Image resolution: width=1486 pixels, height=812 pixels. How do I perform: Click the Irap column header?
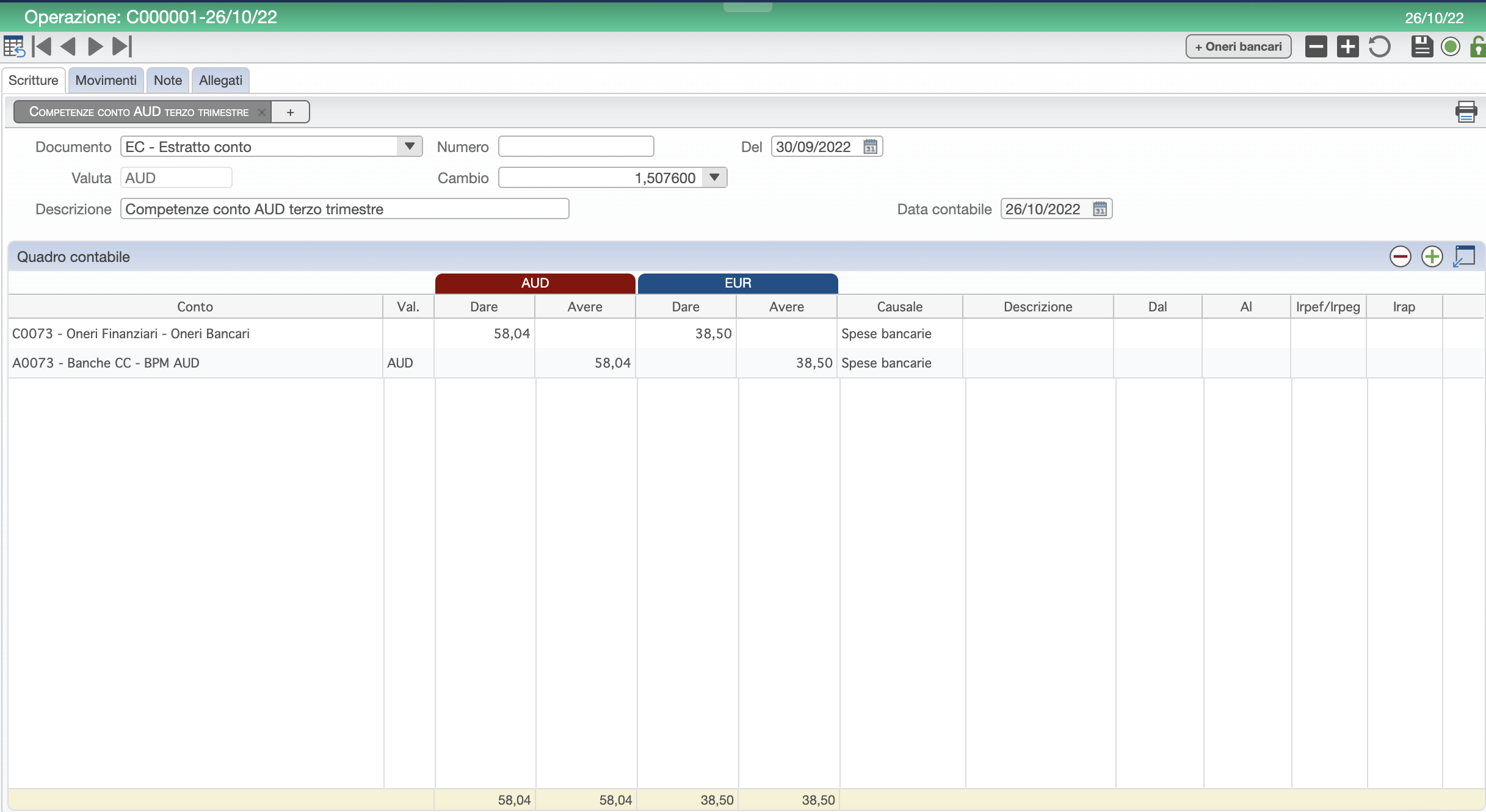point(1404,306)
